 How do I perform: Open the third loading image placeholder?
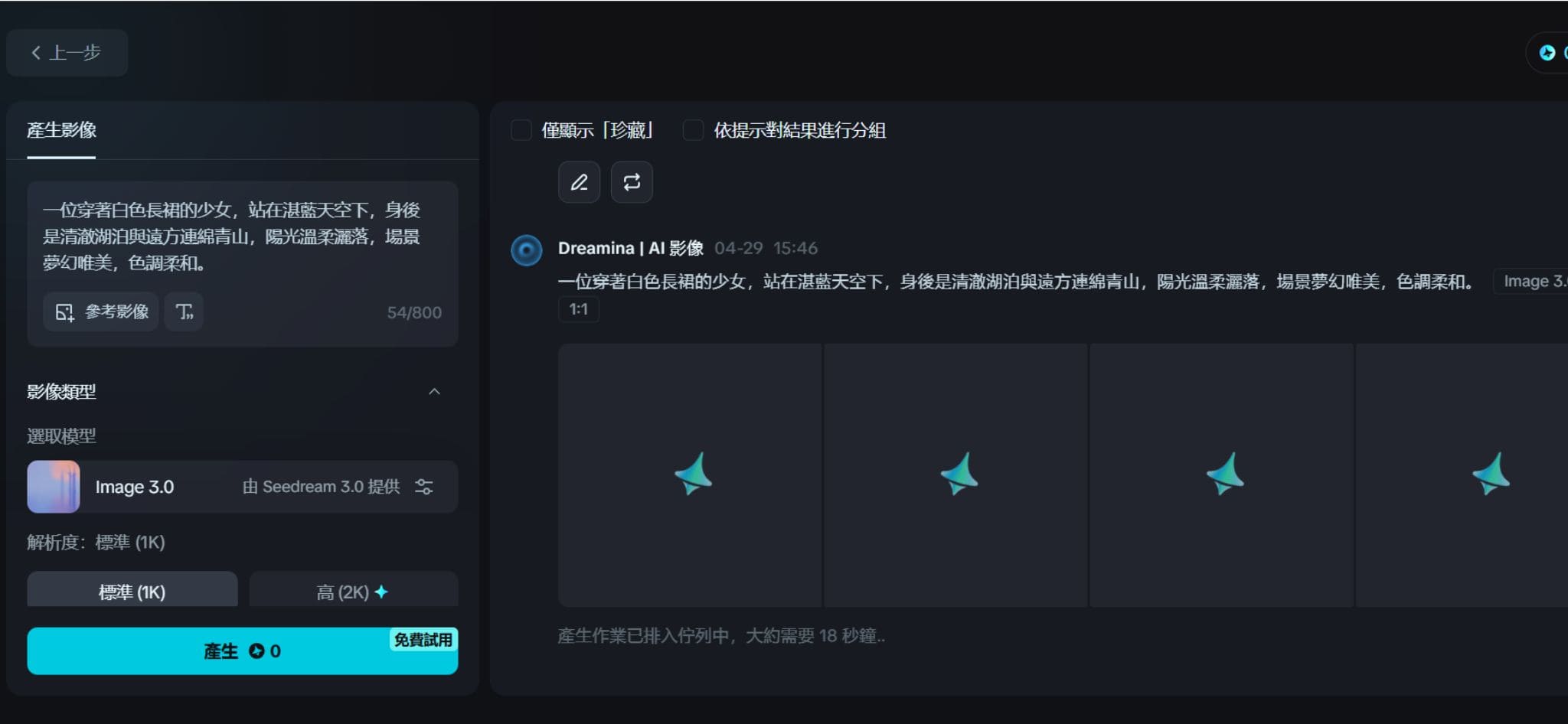[x=1222, y=475]
